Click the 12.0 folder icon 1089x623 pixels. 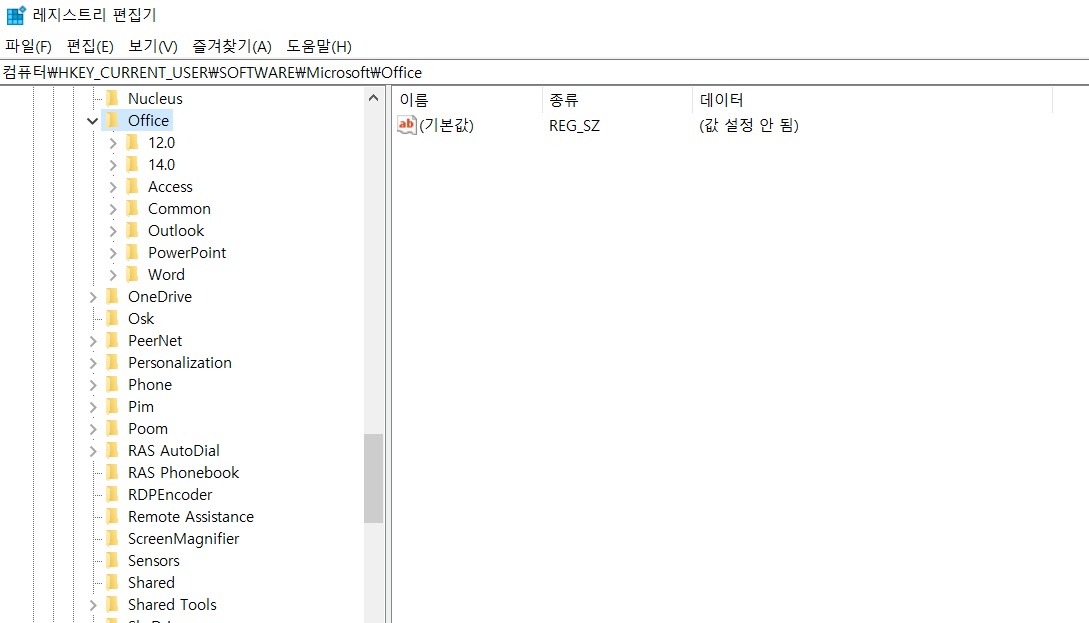point(133,142)
